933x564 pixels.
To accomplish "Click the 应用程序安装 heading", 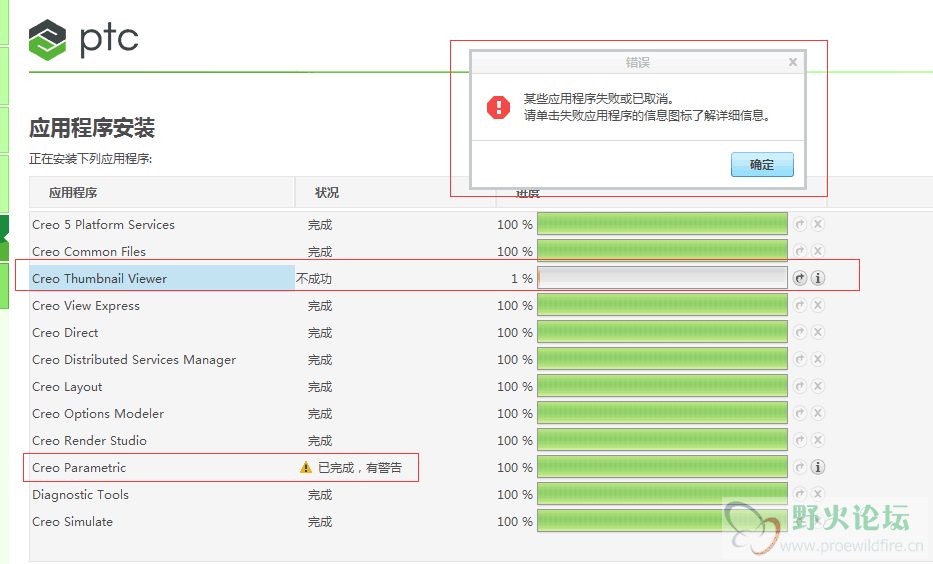I will [x=92, y=128].
